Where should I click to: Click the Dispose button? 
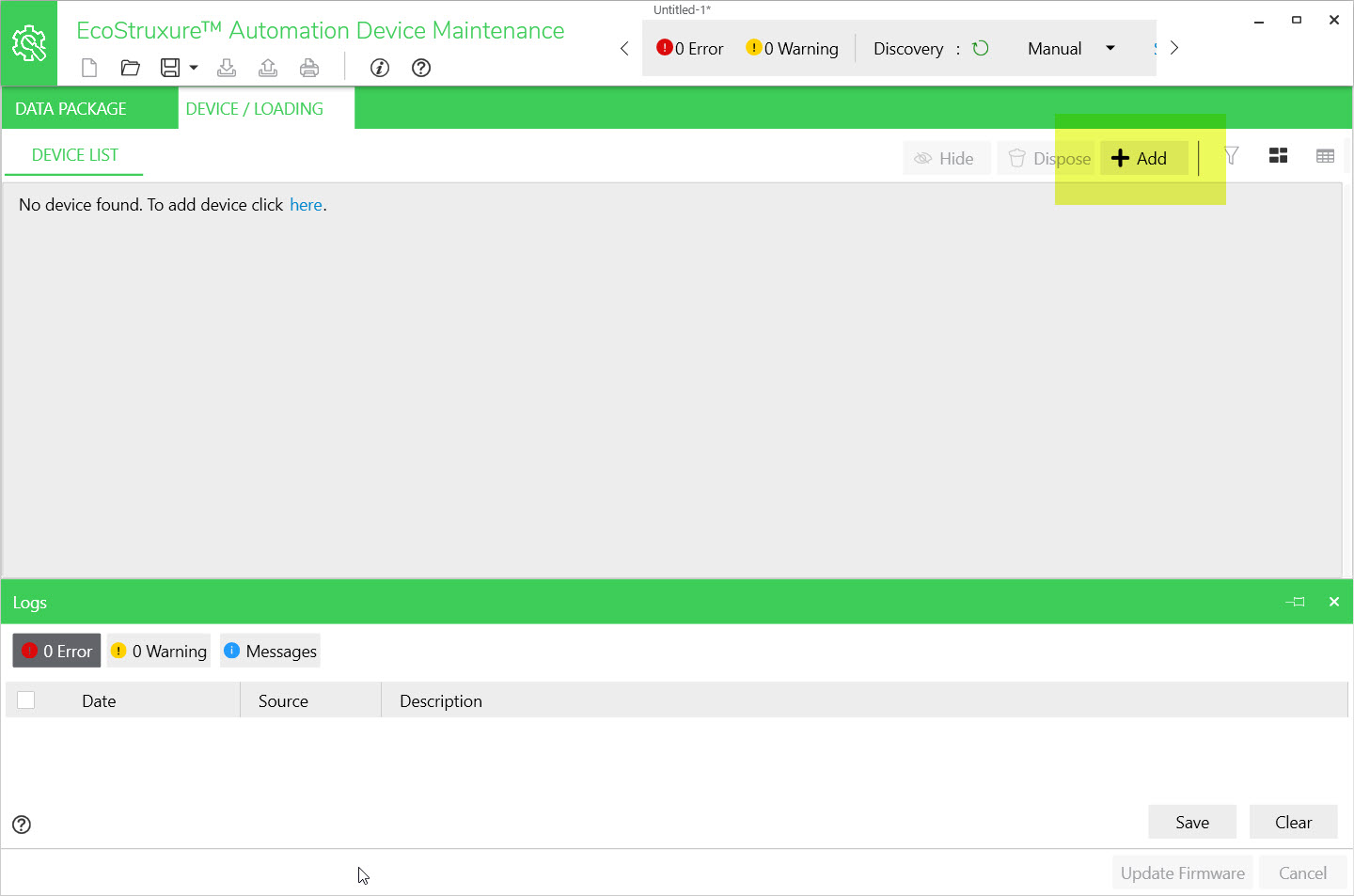click(1049, 158)
